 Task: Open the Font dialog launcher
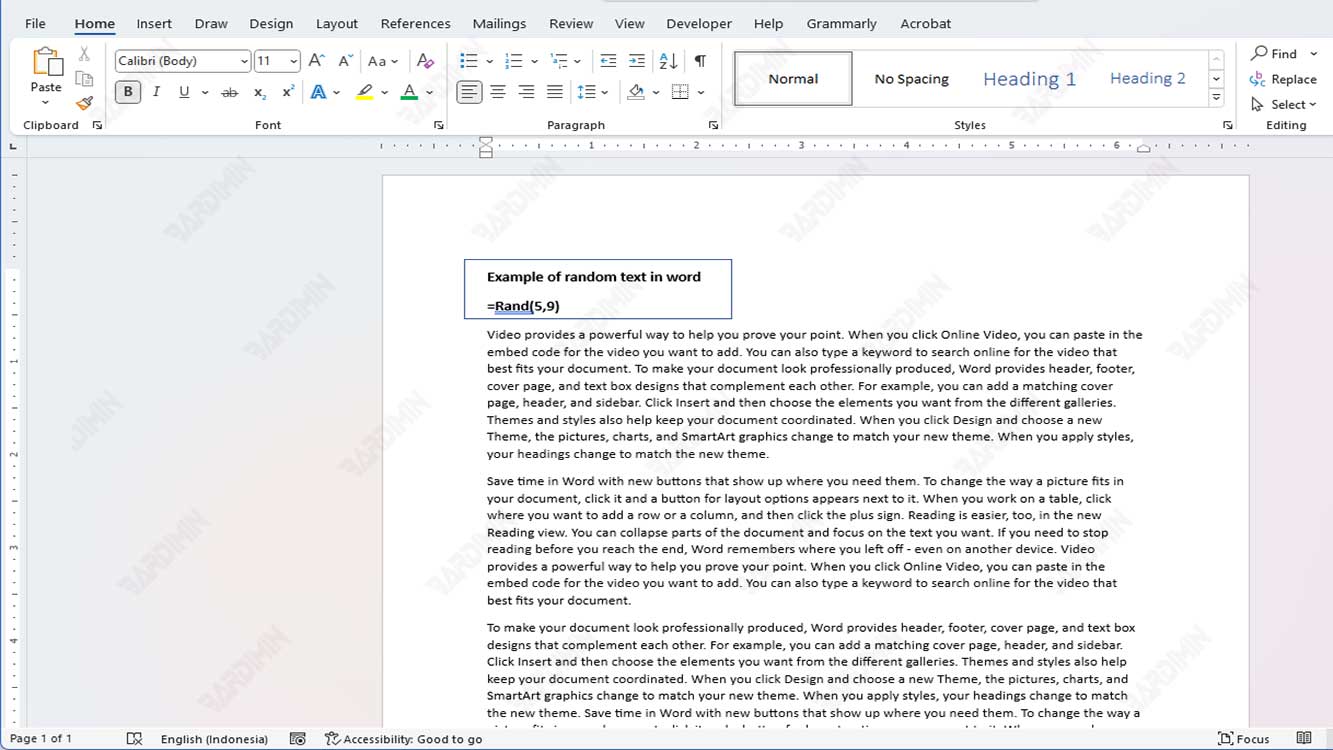pyautogui.click(x=438, y=125)
